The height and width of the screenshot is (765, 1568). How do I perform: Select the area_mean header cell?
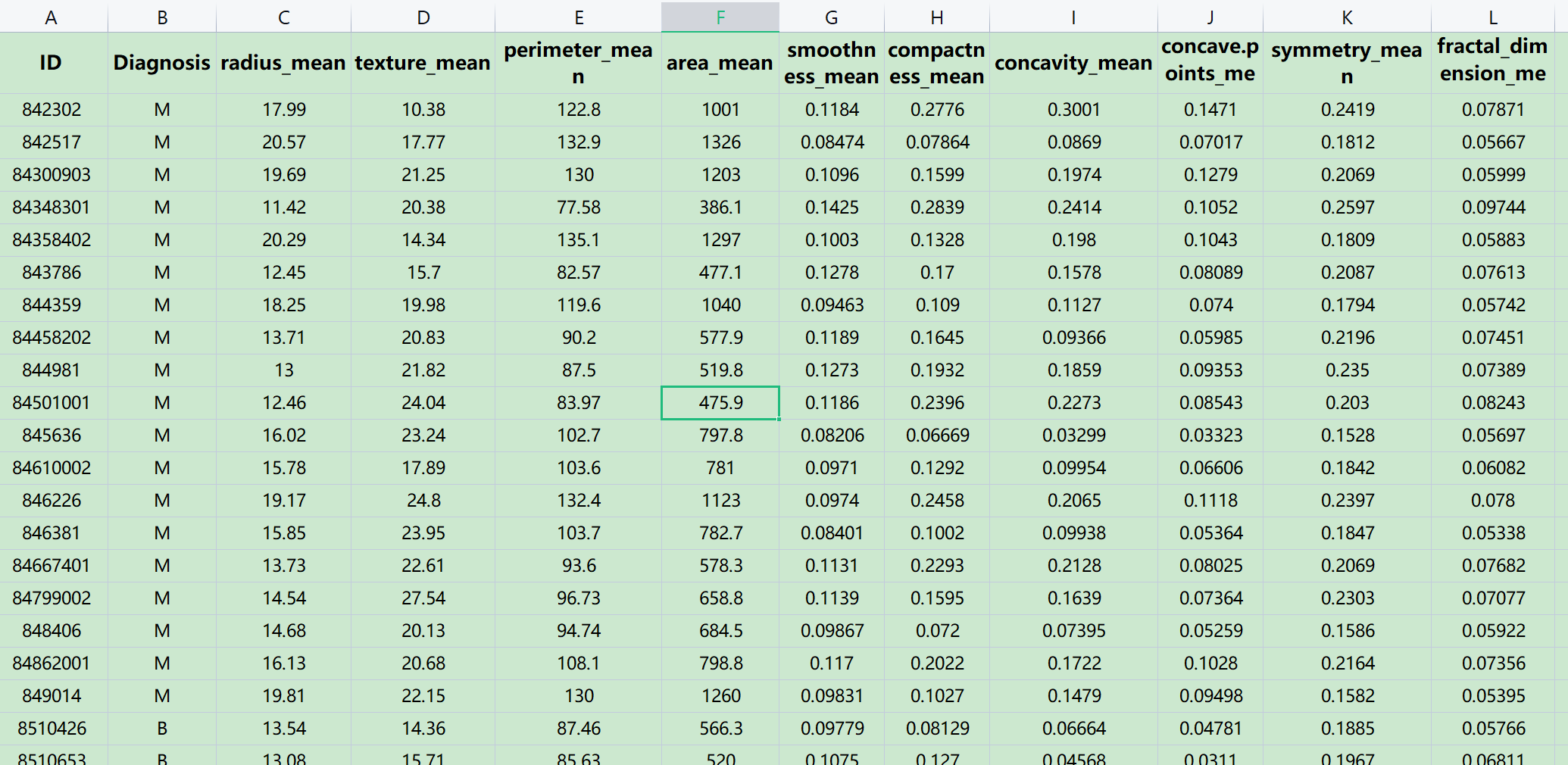720,63
